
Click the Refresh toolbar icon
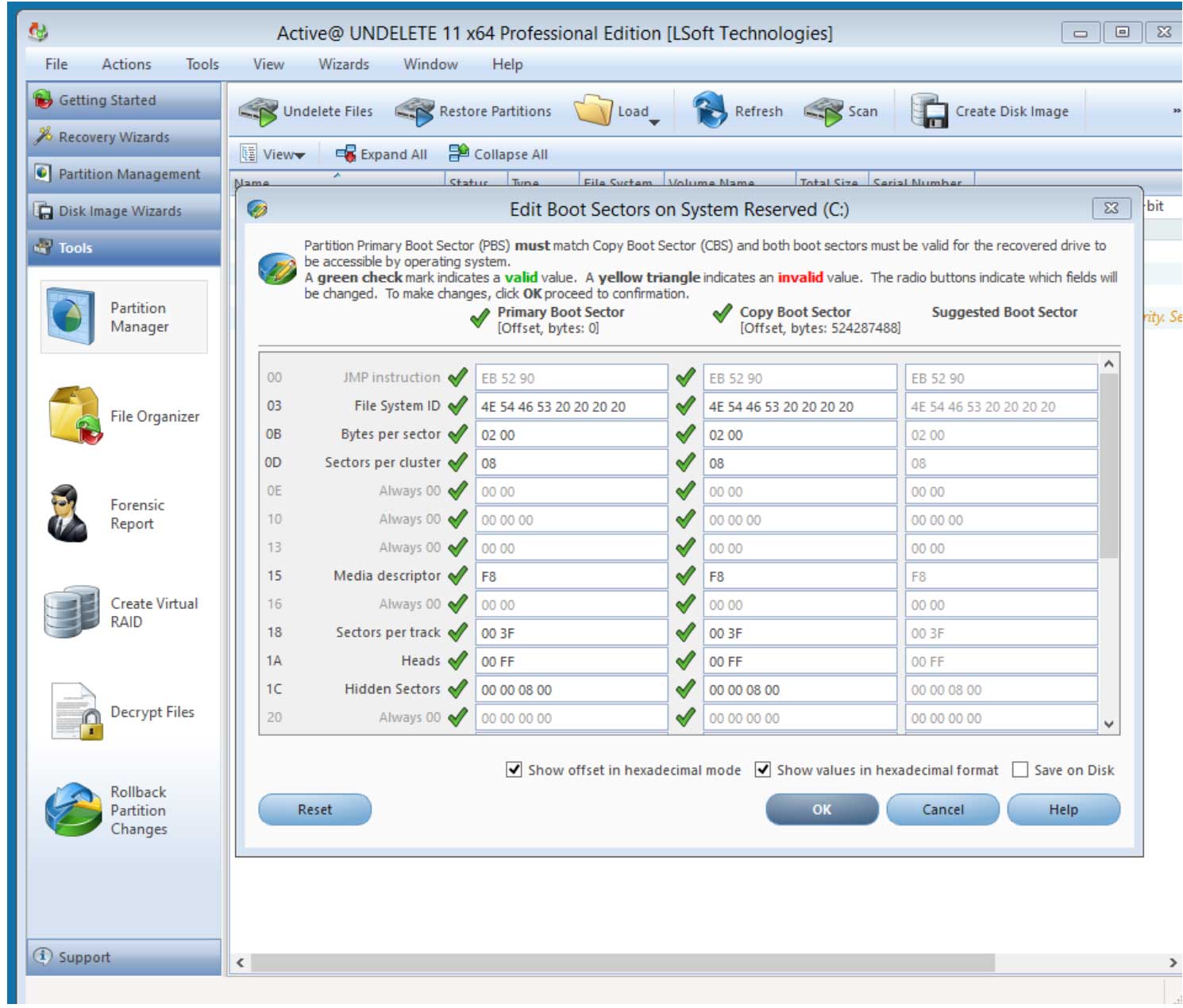[739, 111]
